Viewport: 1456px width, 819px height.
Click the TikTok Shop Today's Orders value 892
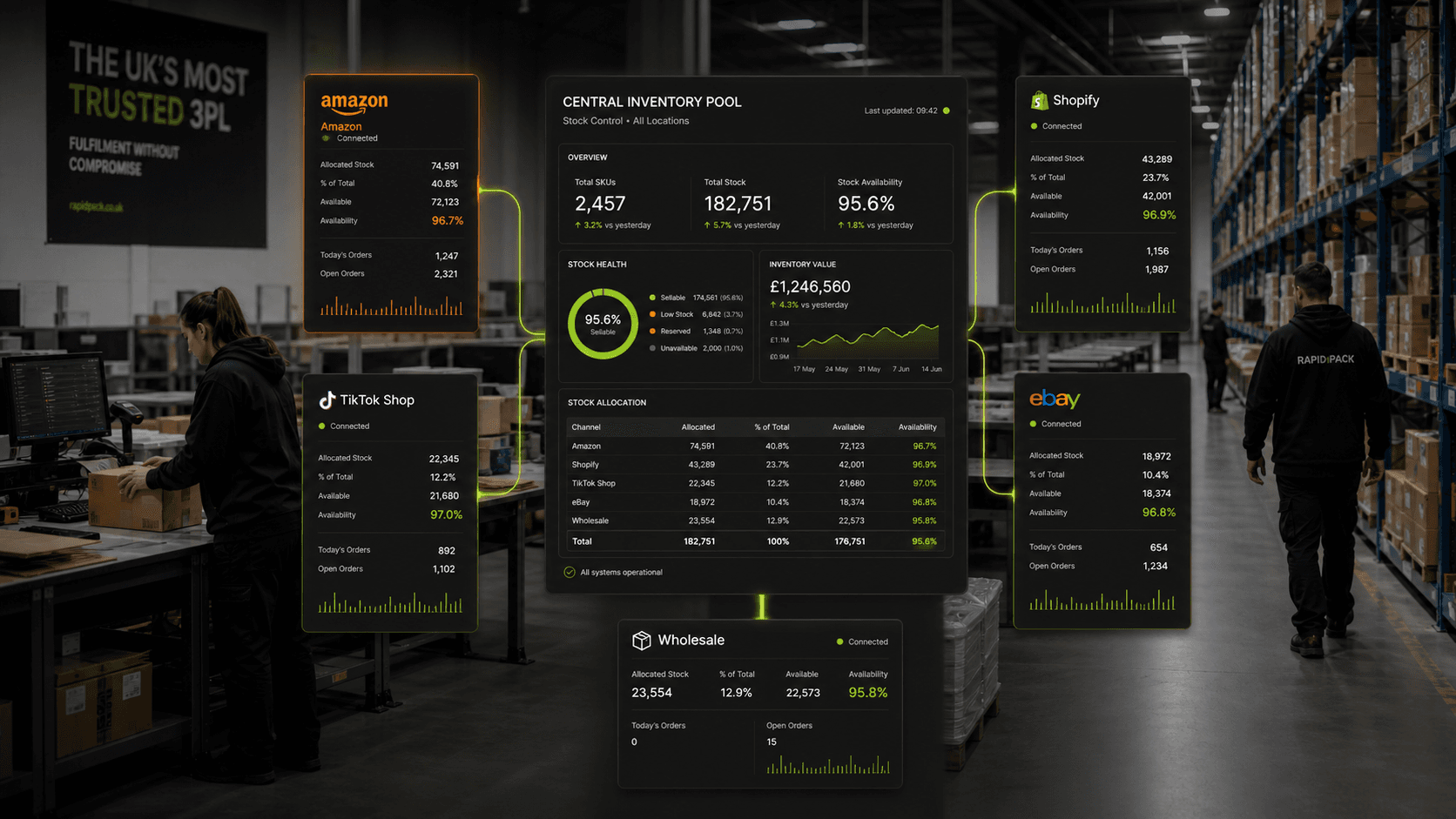point(447,551)
